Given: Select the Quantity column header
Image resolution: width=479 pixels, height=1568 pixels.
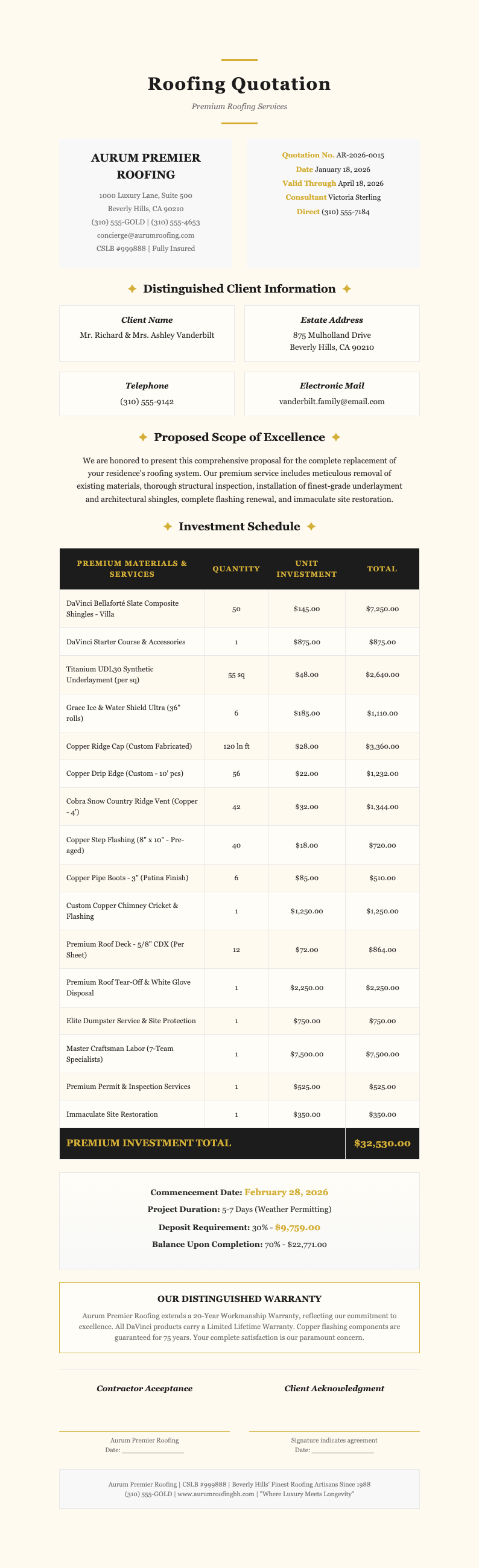Looking at the screenshot, I should pos(236,569).
